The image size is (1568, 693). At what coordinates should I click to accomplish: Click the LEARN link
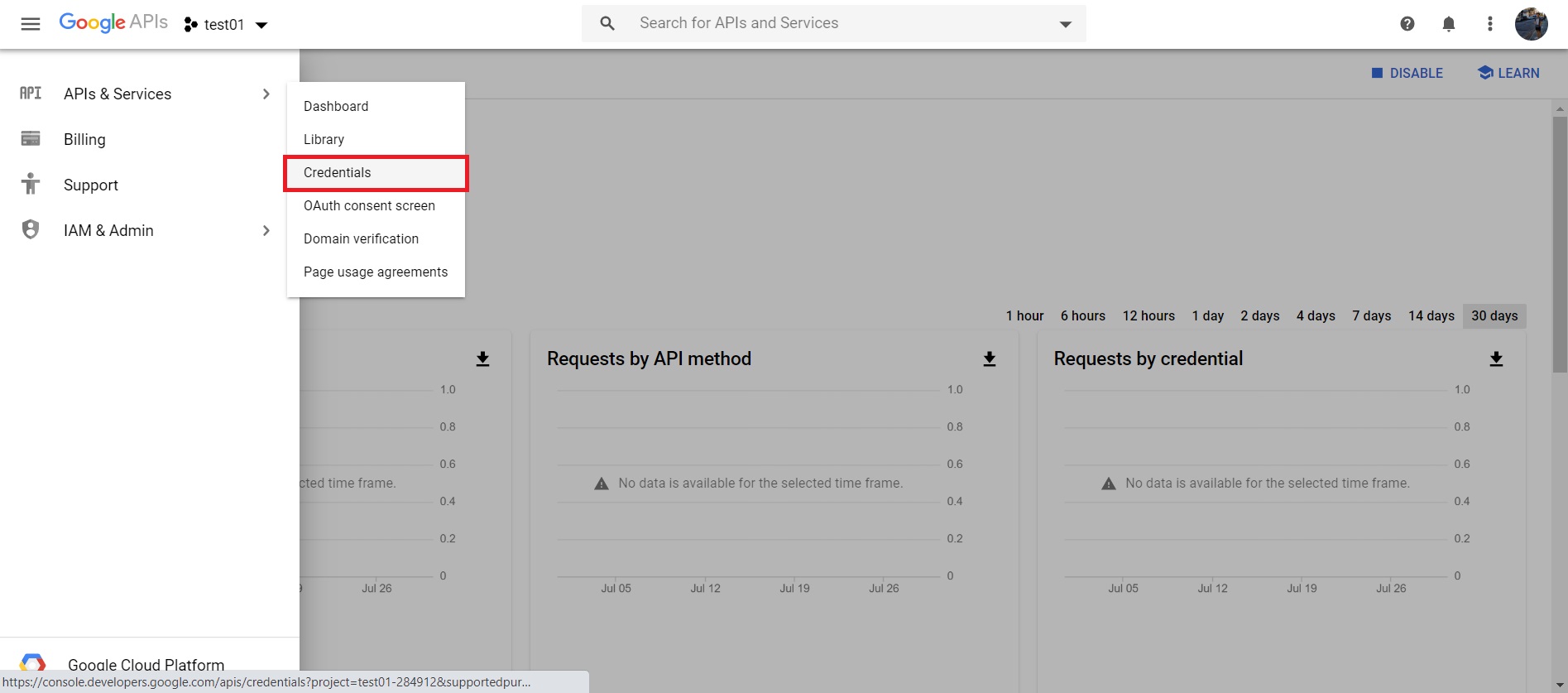(1508, 73)
